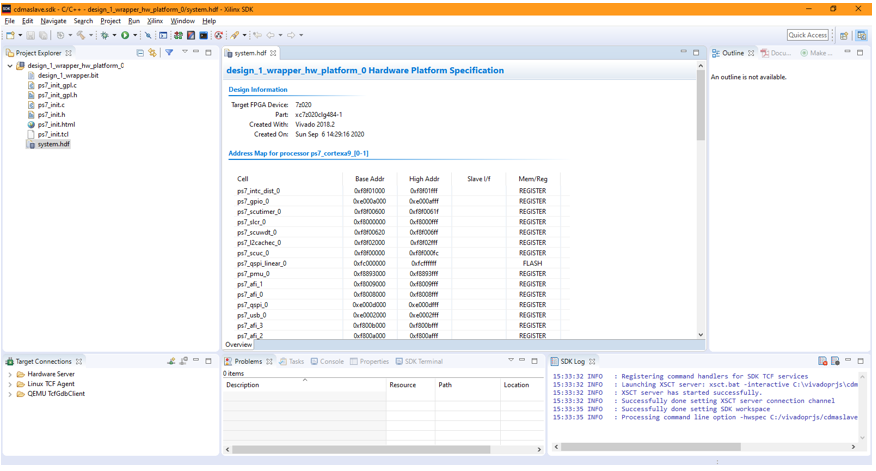Click the XSCT console toolbar icon
Image resolution: width=876 pixels, height=471 pixels.
[204, 35]
